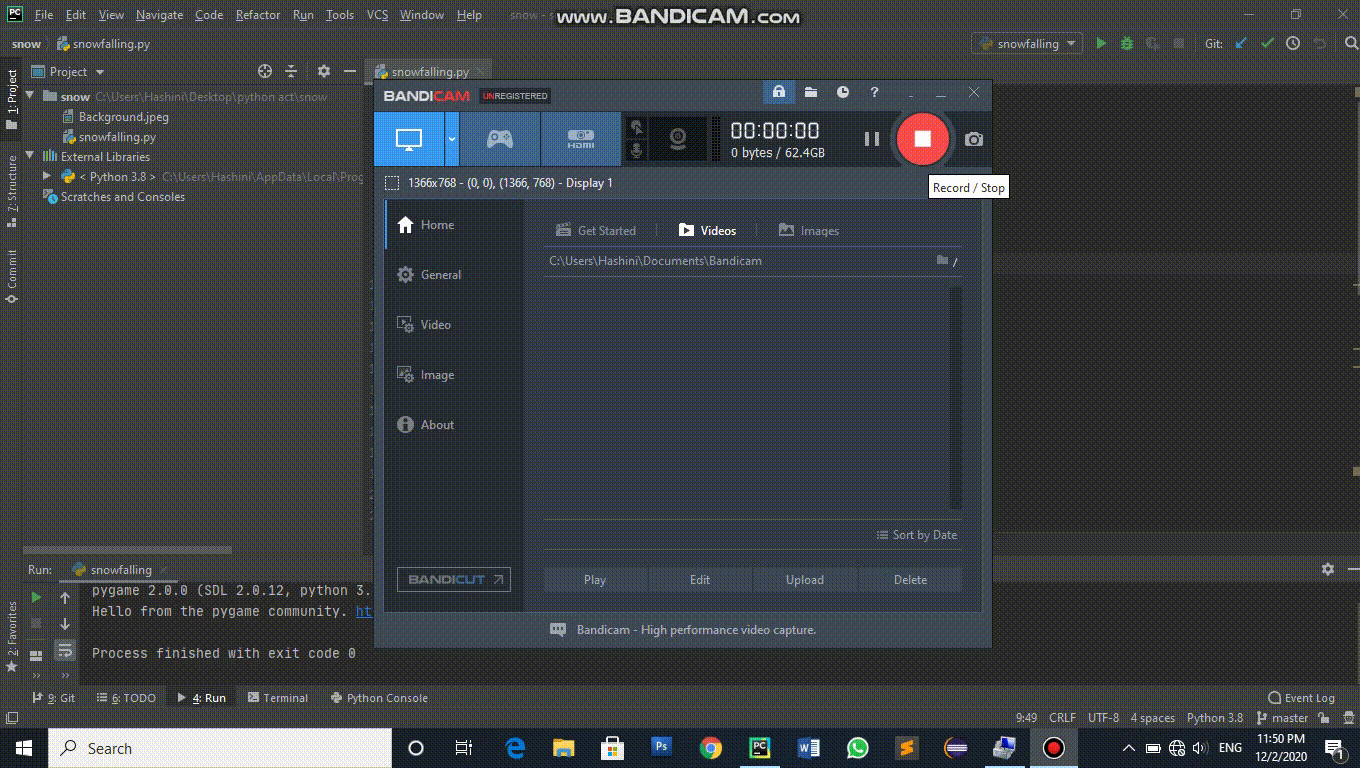Click folder icon beside Documents\Bandicam path

pyautogui.click(x=942, y=260)
